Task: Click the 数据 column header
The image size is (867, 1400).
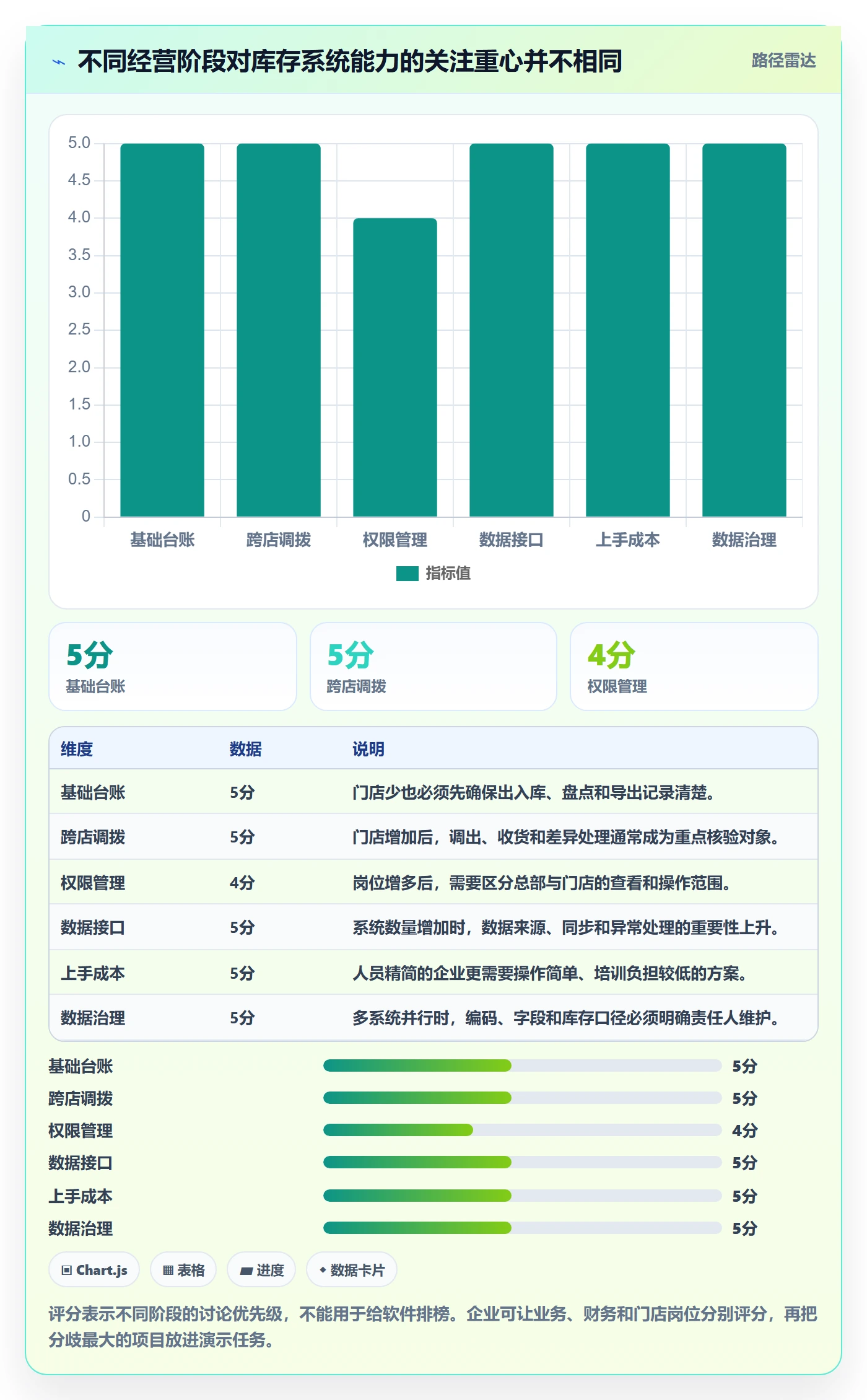Action: (x=246, y=749)
